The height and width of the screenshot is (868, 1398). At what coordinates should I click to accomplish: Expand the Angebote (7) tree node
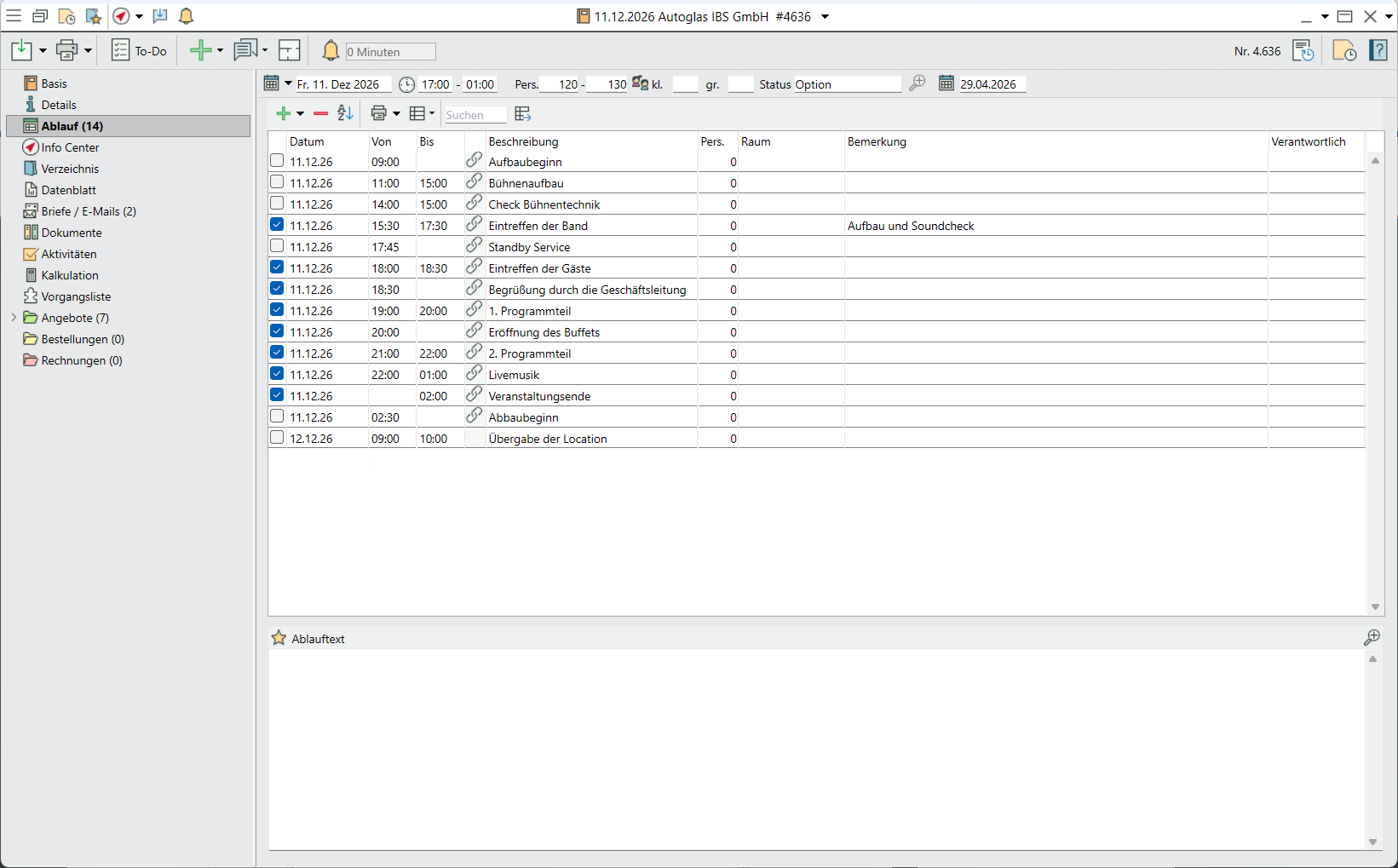(x=14, y=318)
